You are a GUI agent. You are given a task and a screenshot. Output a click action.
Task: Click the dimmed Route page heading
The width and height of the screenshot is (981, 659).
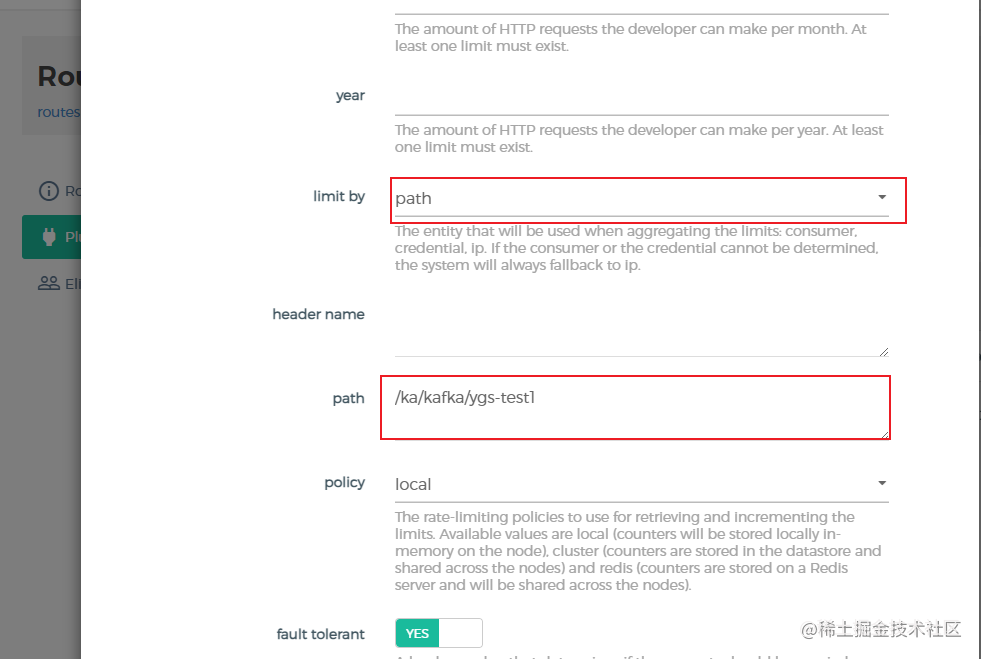[59, 76]
